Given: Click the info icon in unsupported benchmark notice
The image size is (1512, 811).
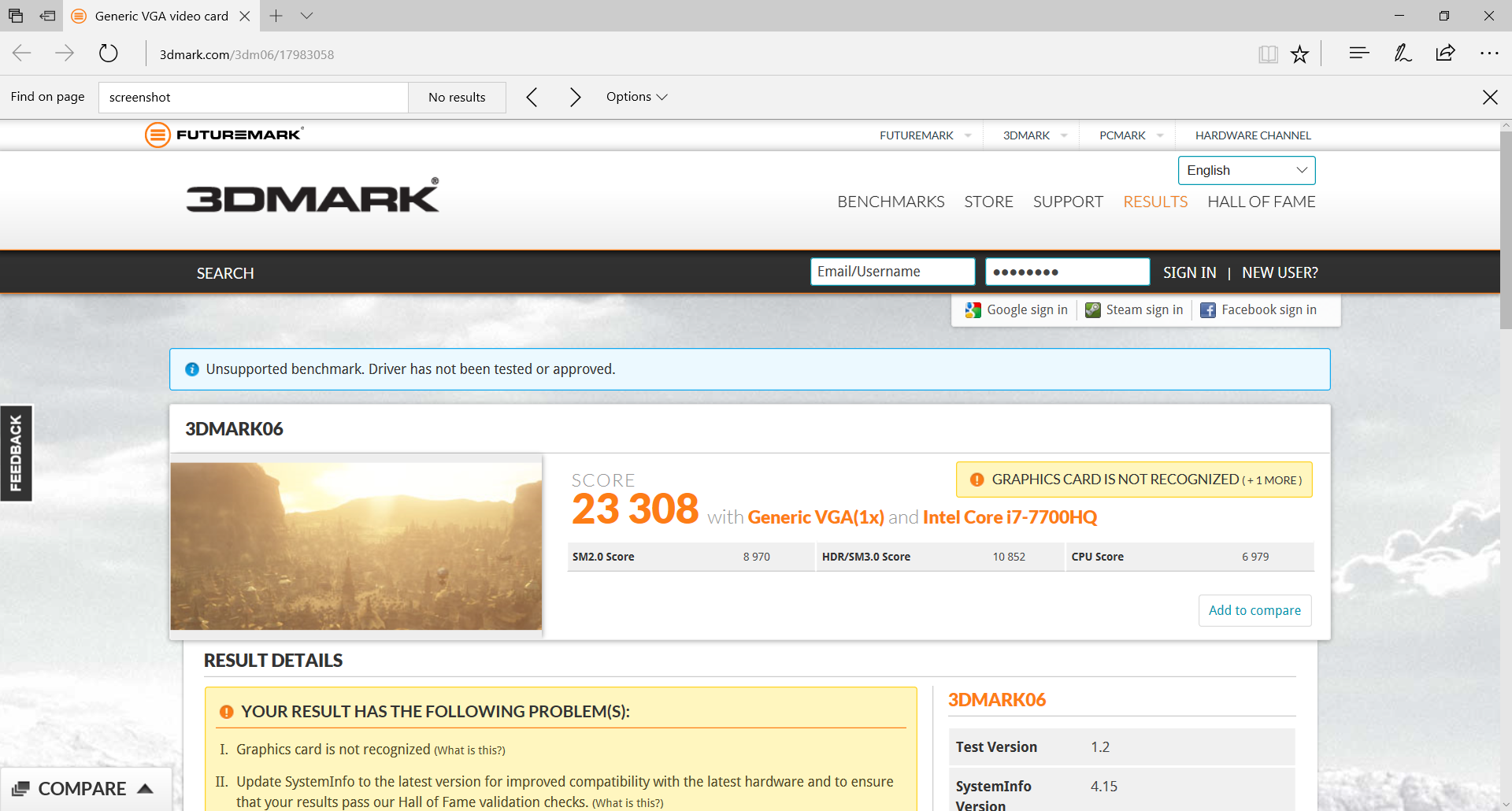Looking at the screenshot, I should (x=192, y=369).
